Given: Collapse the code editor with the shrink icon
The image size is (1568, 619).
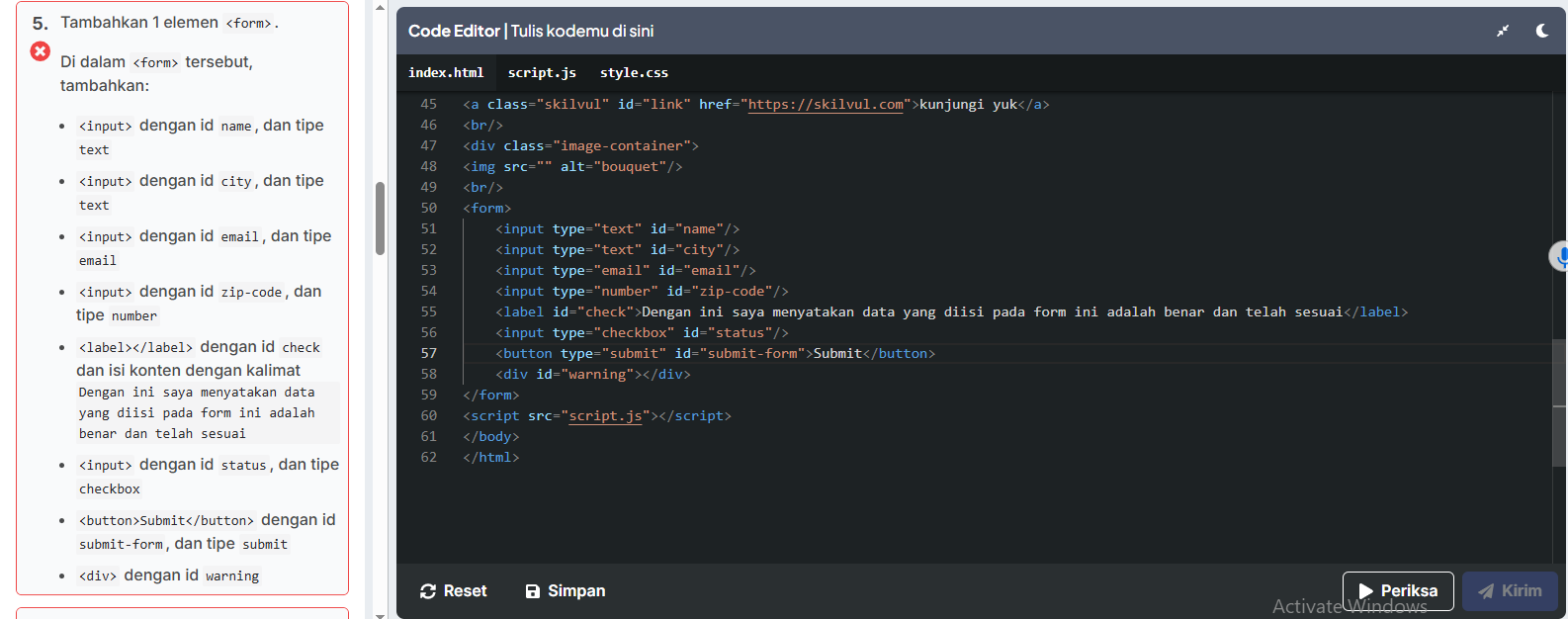Looking at the screenshot, I should (x=1503, y=31).
